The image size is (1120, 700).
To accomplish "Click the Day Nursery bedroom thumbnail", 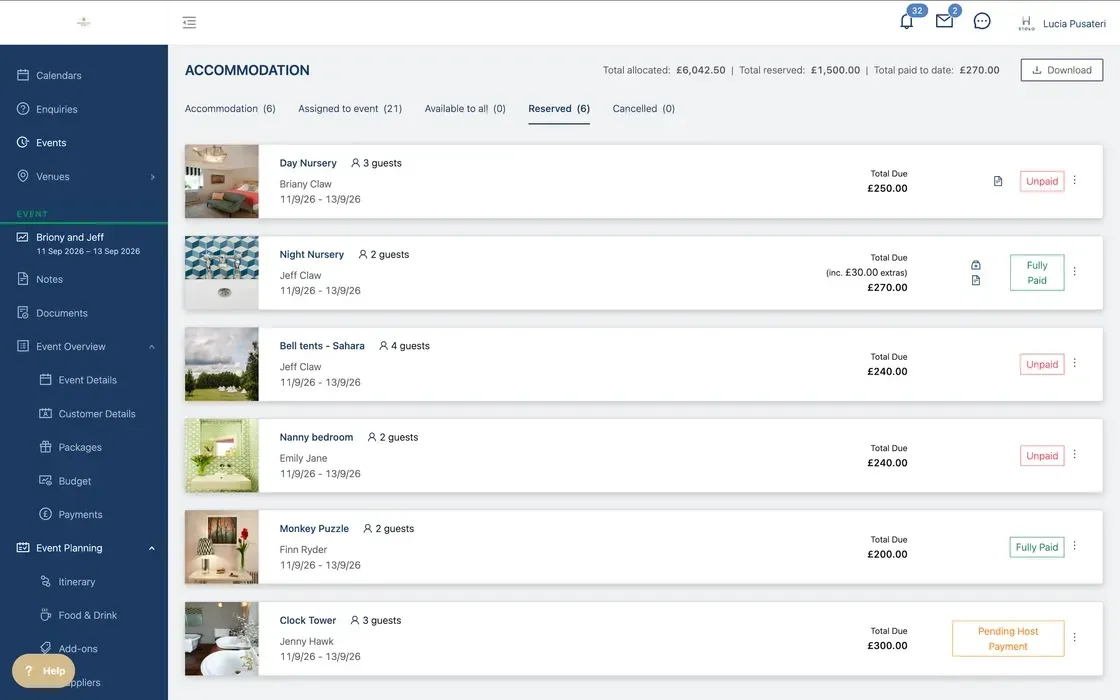I will click(x=221, y=181).
